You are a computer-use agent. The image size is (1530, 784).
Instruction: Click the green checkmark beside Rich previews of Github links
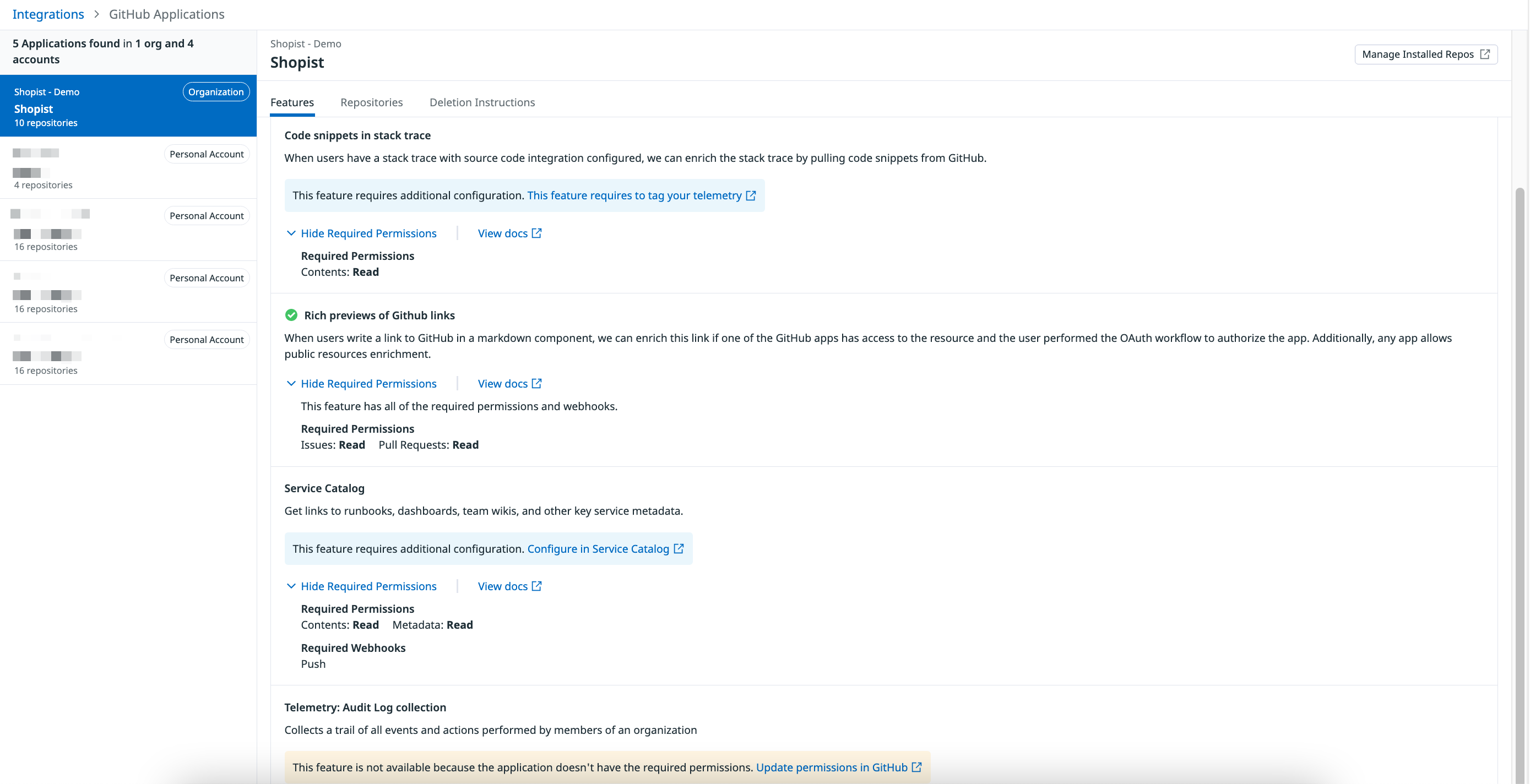[x=291, y=315]
